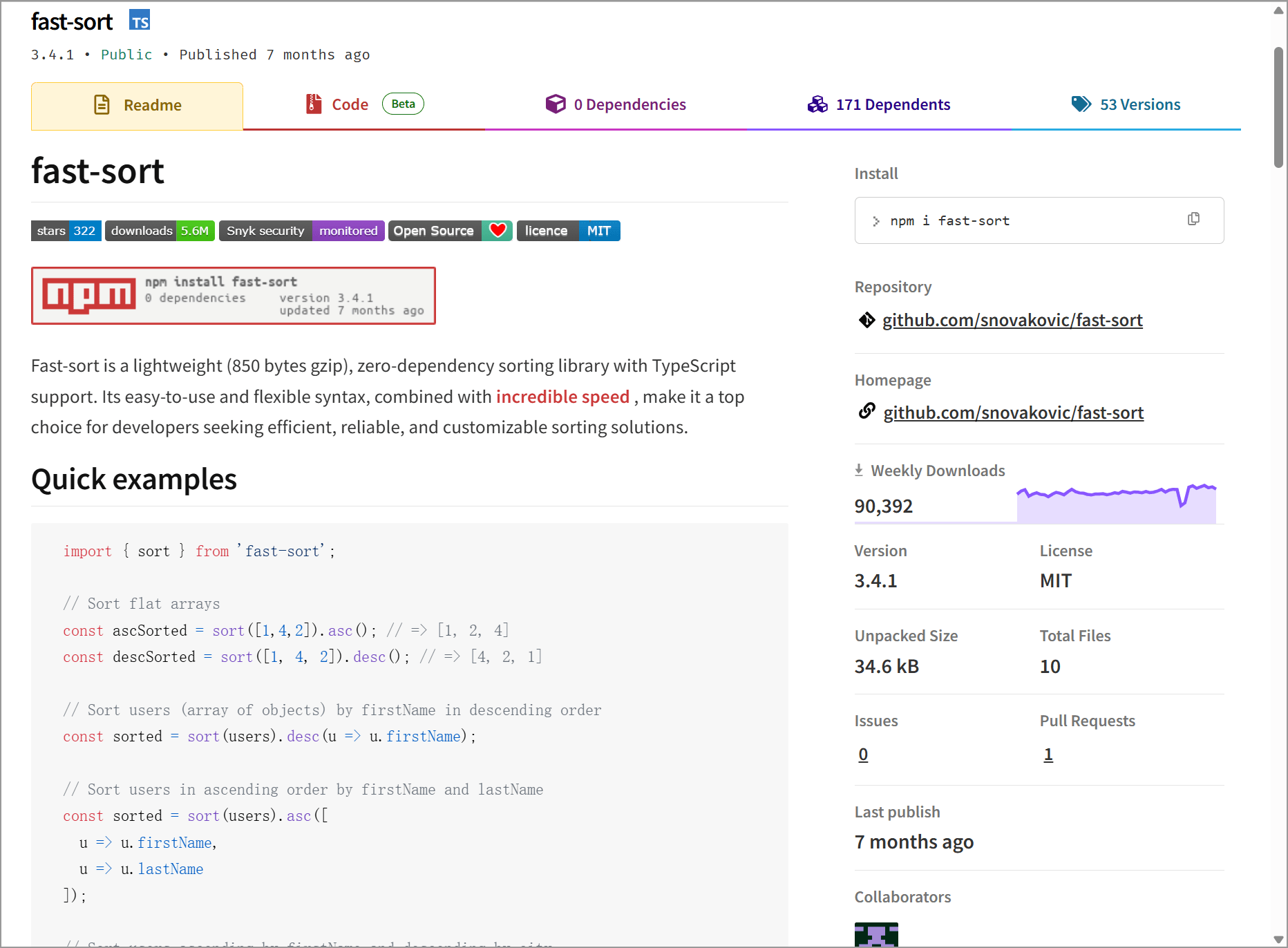
Task: Open the Repository github link
Action: click(x=1012, y=321)
